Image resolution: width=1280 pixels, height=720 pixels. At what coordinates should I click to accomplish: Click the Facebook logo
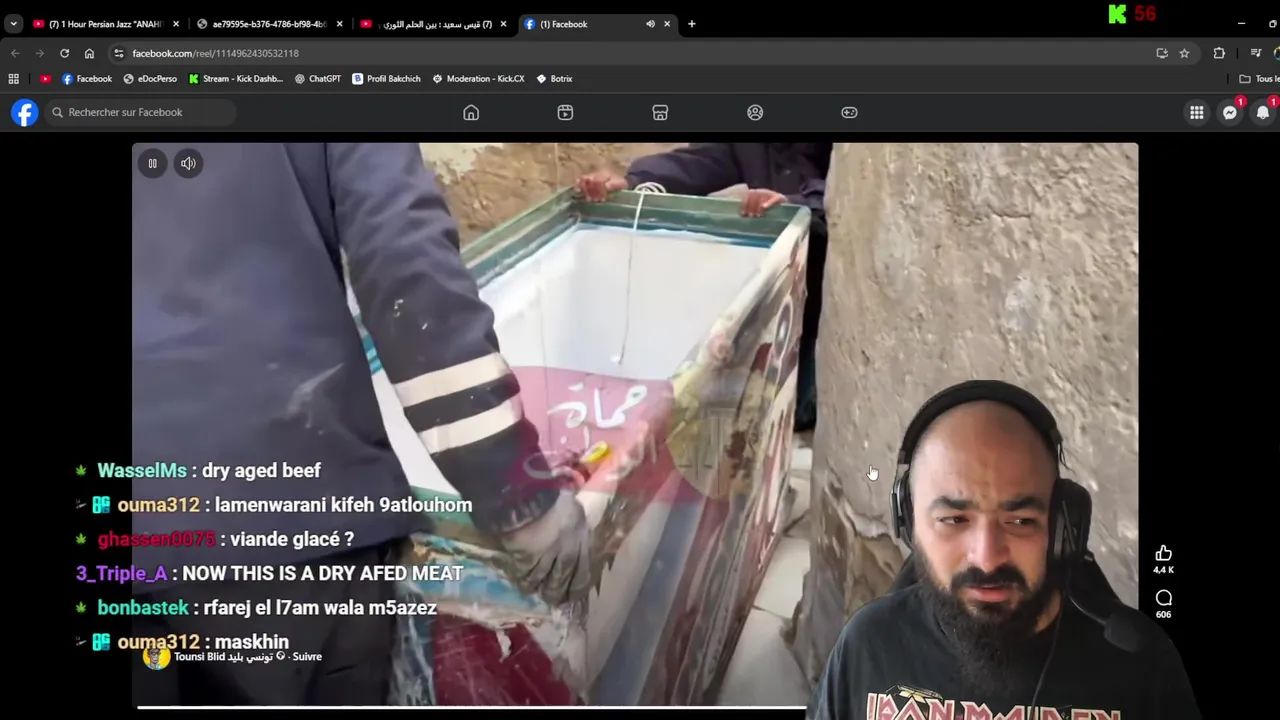25,113
